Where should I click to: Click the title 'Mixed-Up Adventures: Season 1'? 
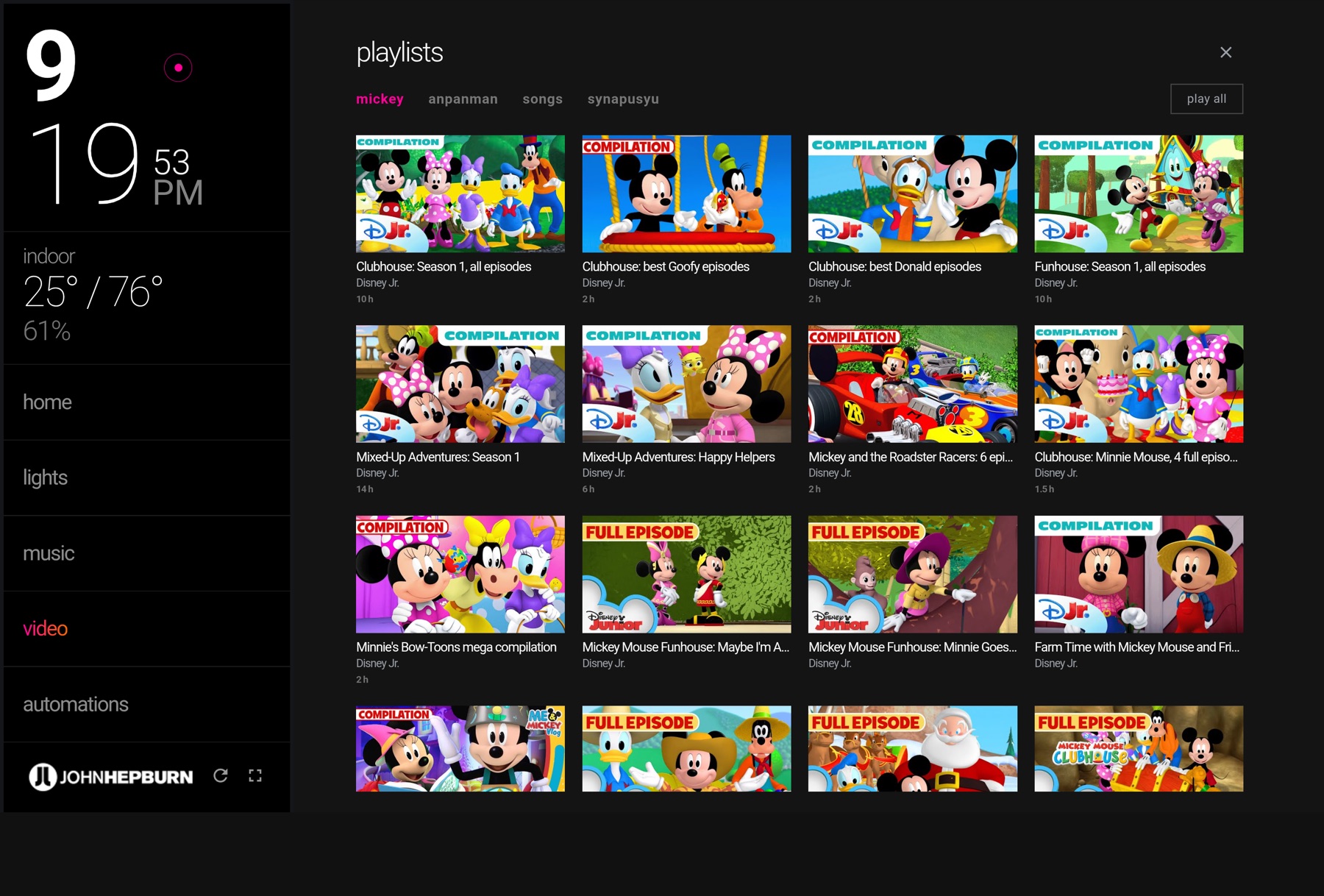pyautogui.click(x=438, y=457)
